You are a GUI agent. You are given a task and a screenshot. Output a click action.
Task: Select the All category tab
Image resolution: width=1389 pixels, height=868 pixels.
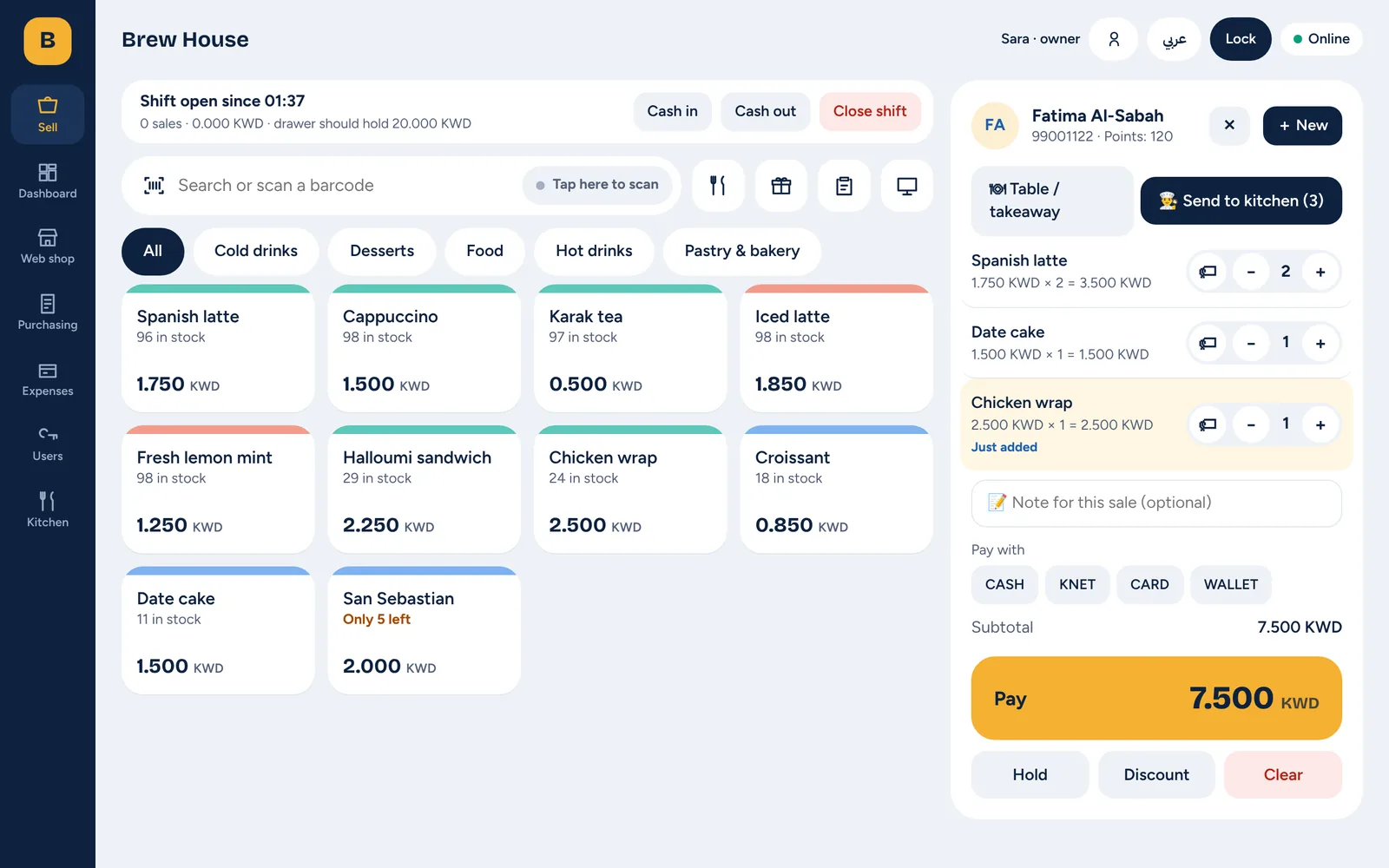[x=153, y=251]
